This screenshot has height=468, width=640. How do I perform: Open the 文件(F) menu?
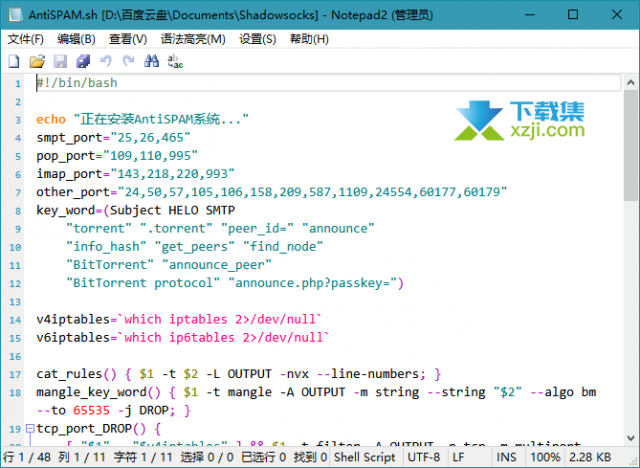(x=25, y=39)
